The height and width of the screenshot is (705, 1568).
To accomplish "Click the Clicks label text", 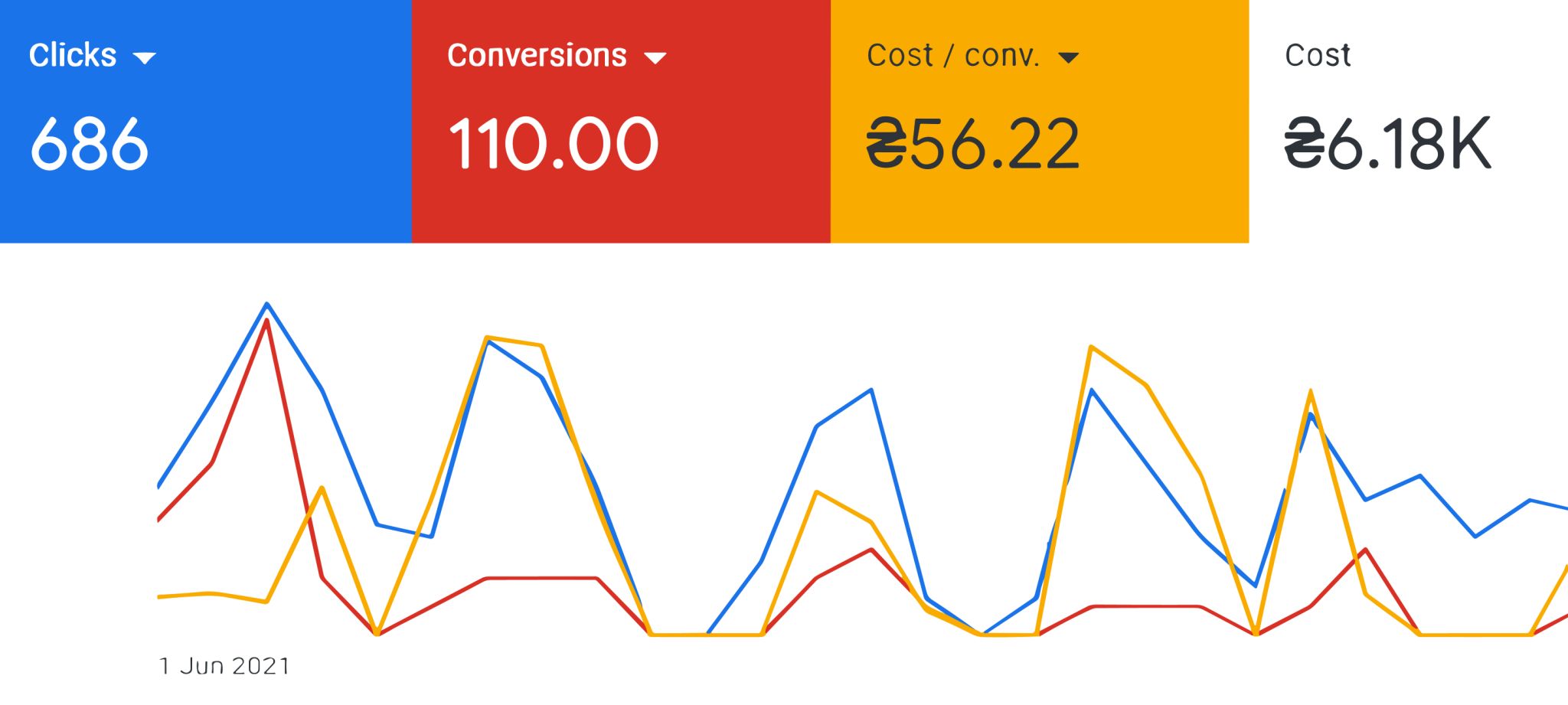I will coord(73,56).
